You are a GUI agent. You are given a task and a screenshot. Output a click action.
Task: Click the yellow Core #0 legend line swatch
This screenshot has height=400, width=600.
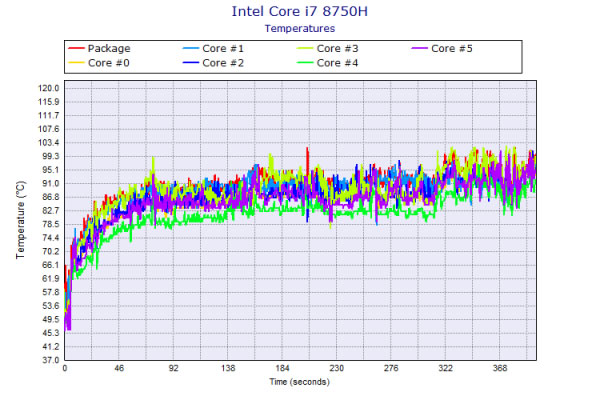point(76,63)
